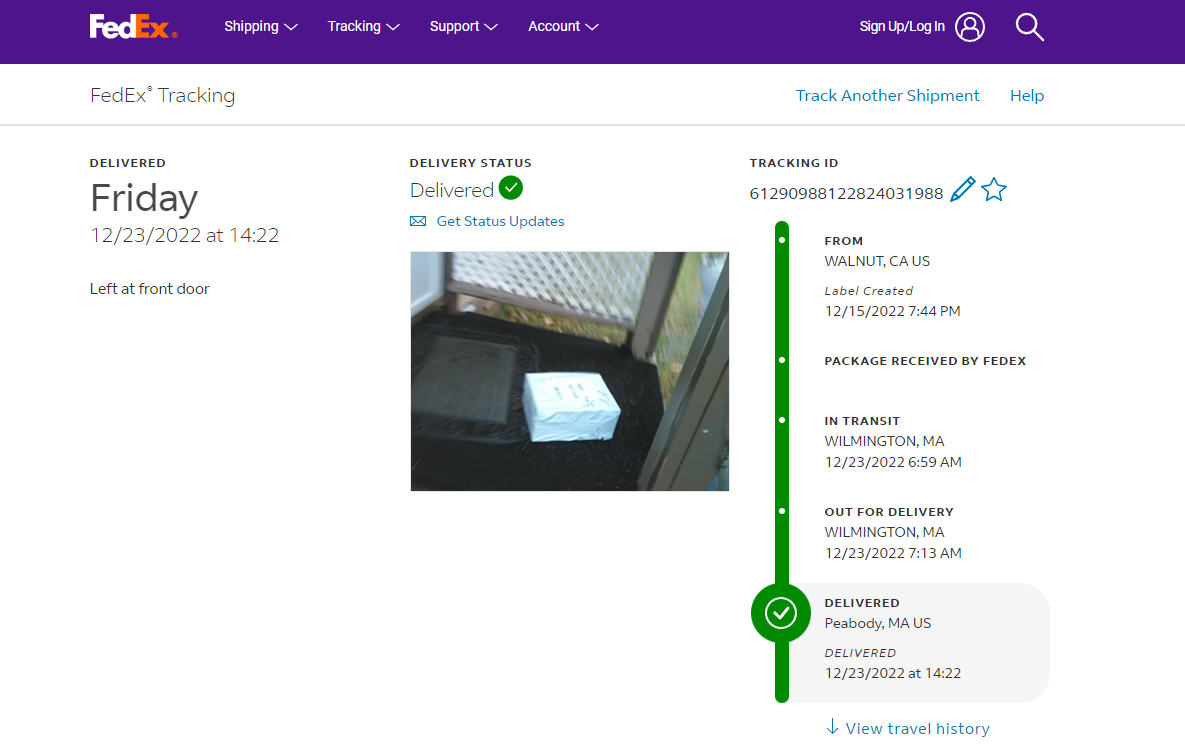Open the Support dropdown menu
This screenshot has height=753, width=1185.
click(x=464, y=27)
